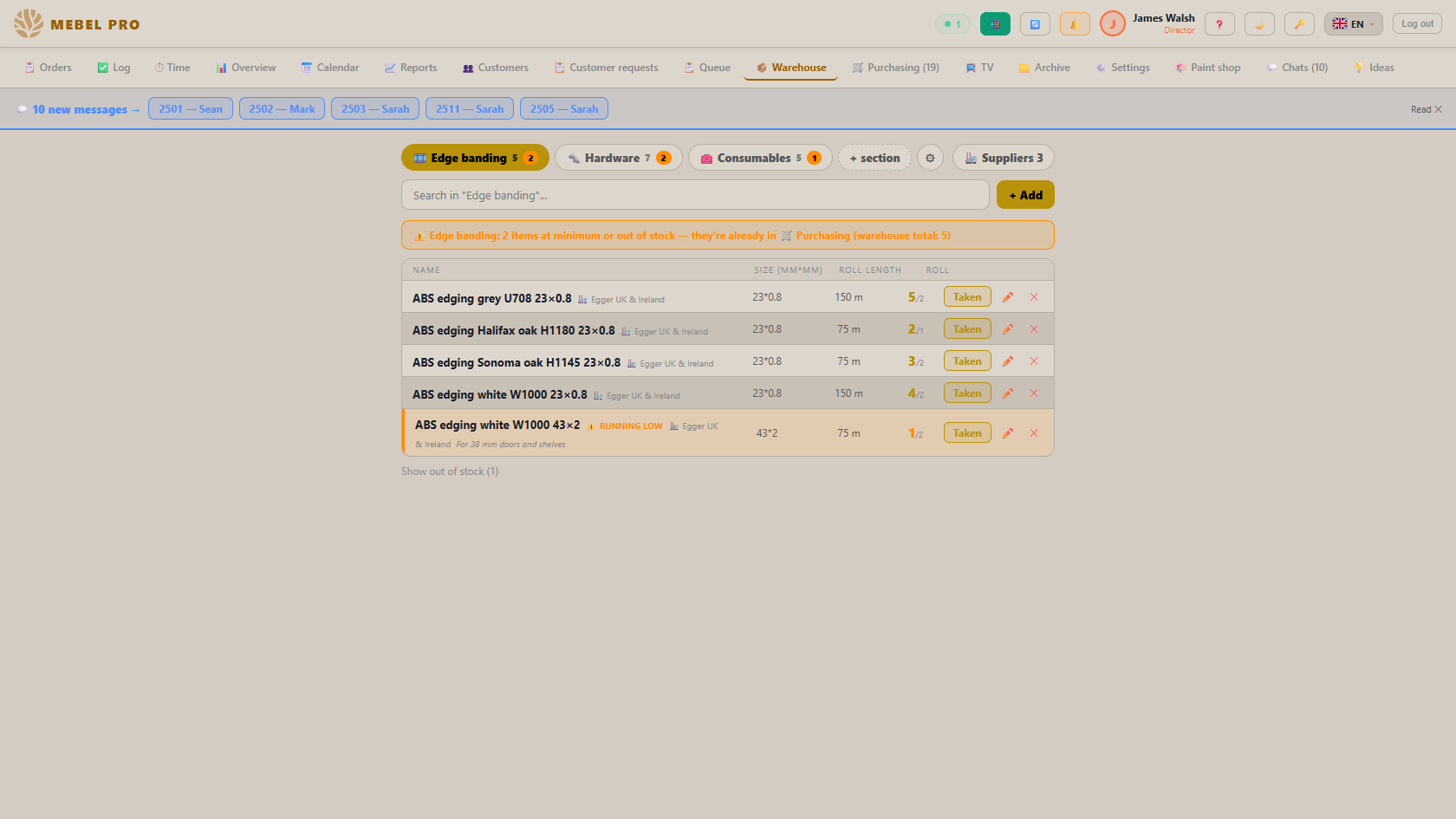Open the Paint shop tab
This screenshot has height=819, width=1456.
coord(1208,68)
